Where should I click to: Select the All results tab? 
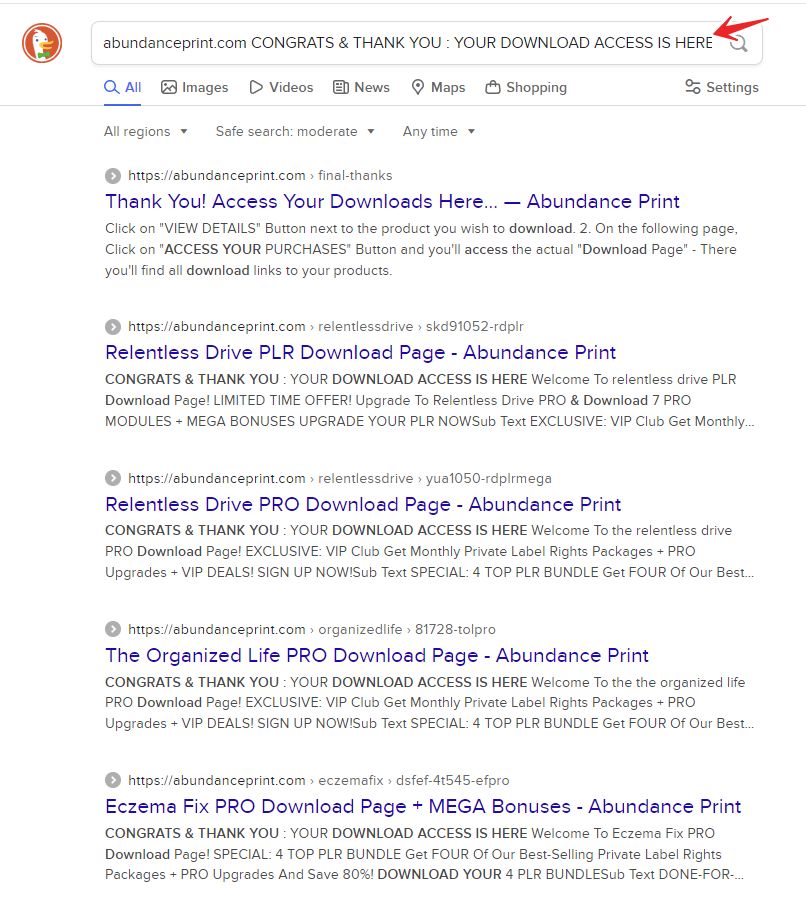pyautogui.click(x=123, y=87)
